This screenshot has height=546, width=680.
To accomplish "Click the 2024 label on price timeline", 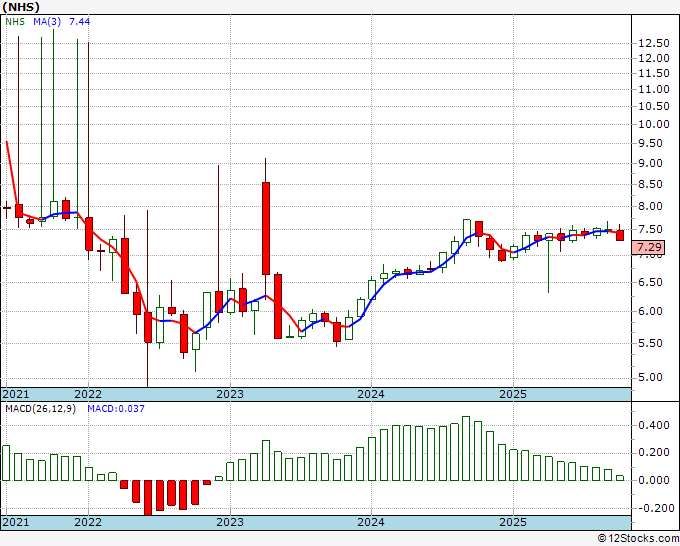I will point(371,394).
